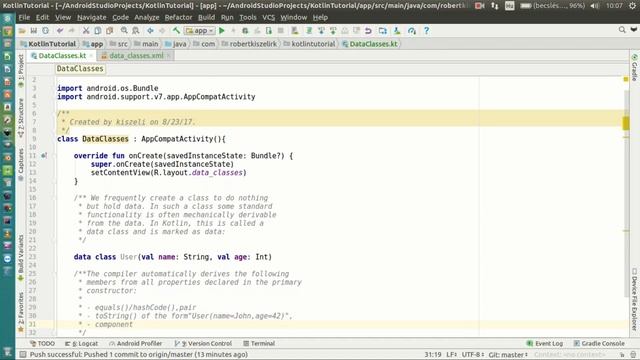Open the Tools menu
Viewport: 640px width, 360px height.
(x=248, y=18)
